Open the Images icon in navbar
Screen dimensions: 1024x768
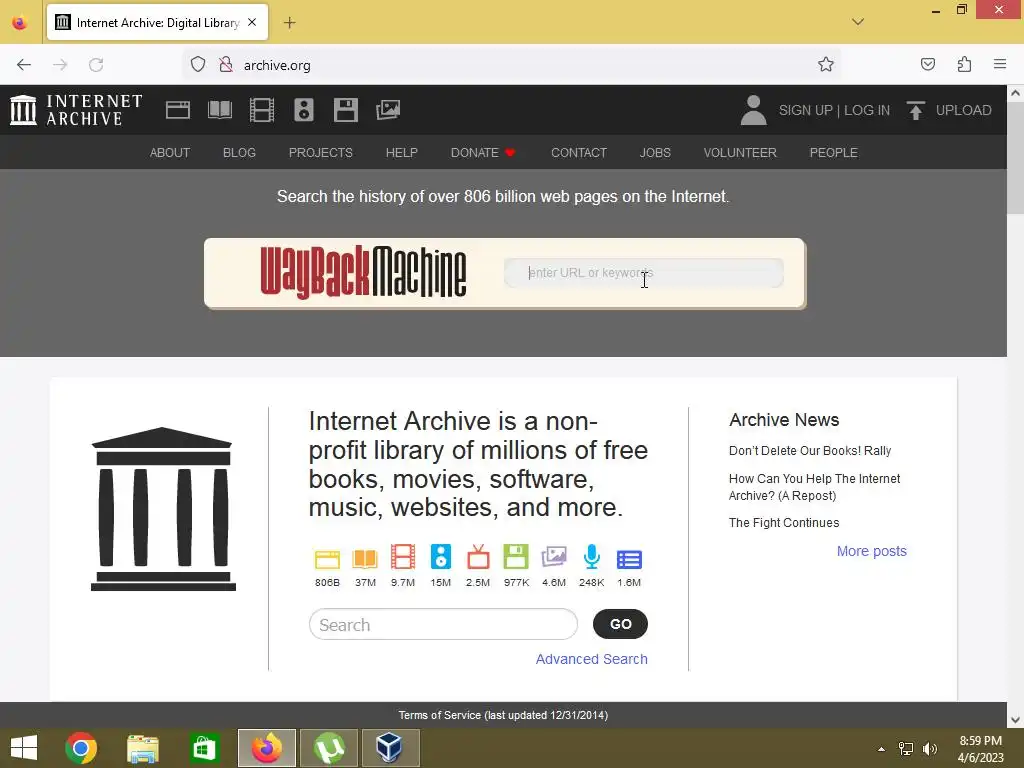coord(388,110)
